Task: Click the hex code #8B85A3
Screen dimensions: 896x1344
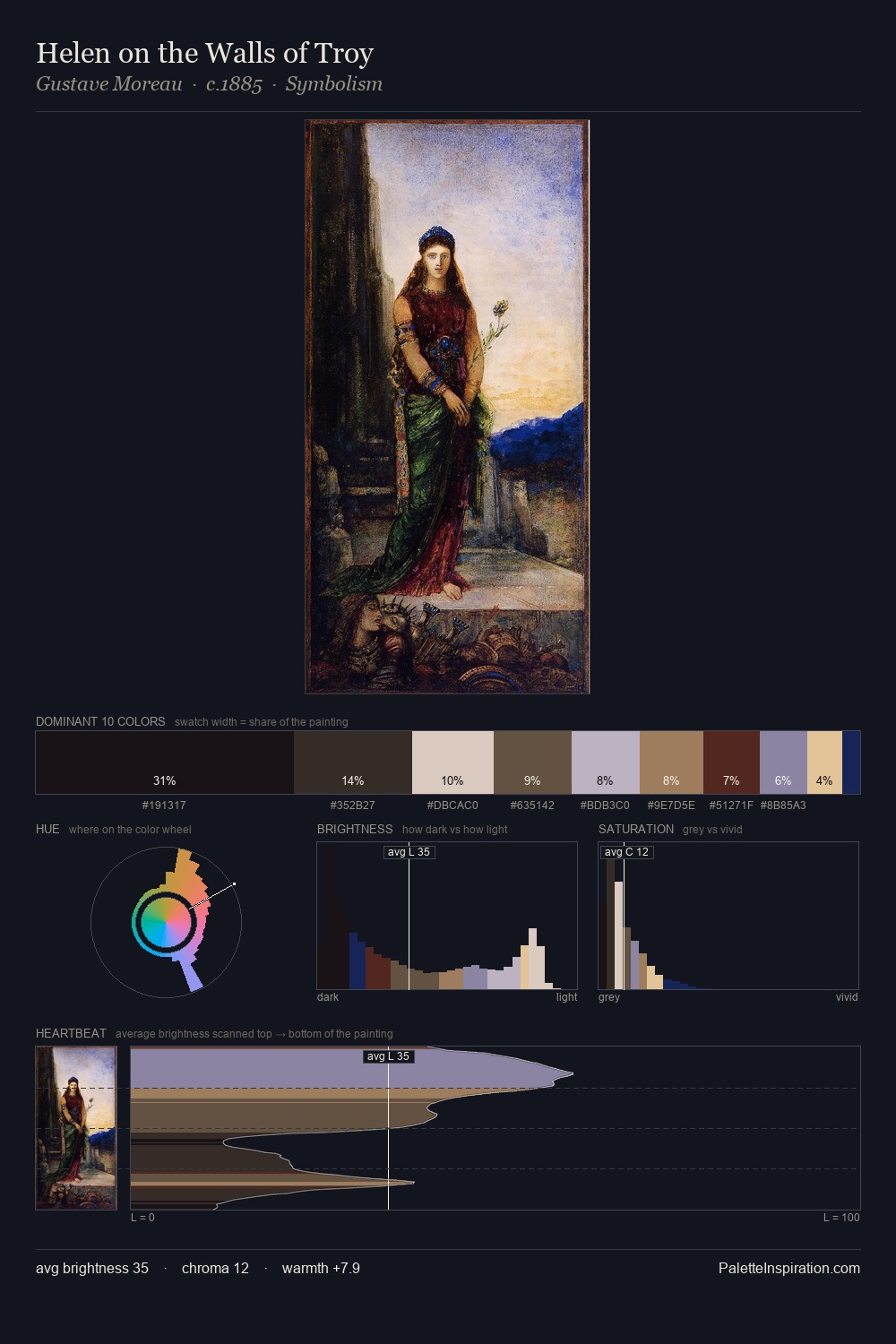Action: [783, 806]
